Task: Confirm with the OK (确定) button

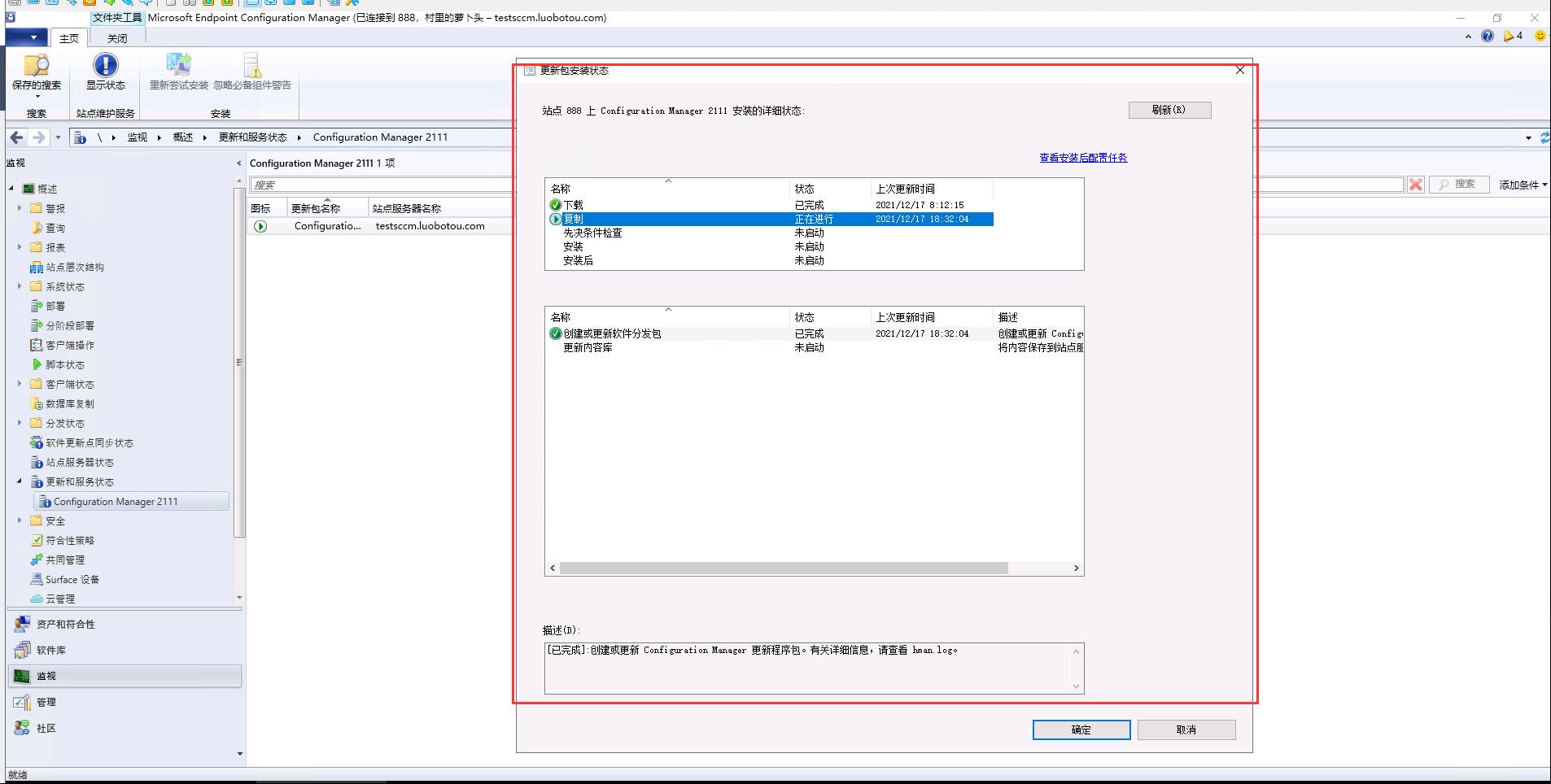Action: 1081,730
